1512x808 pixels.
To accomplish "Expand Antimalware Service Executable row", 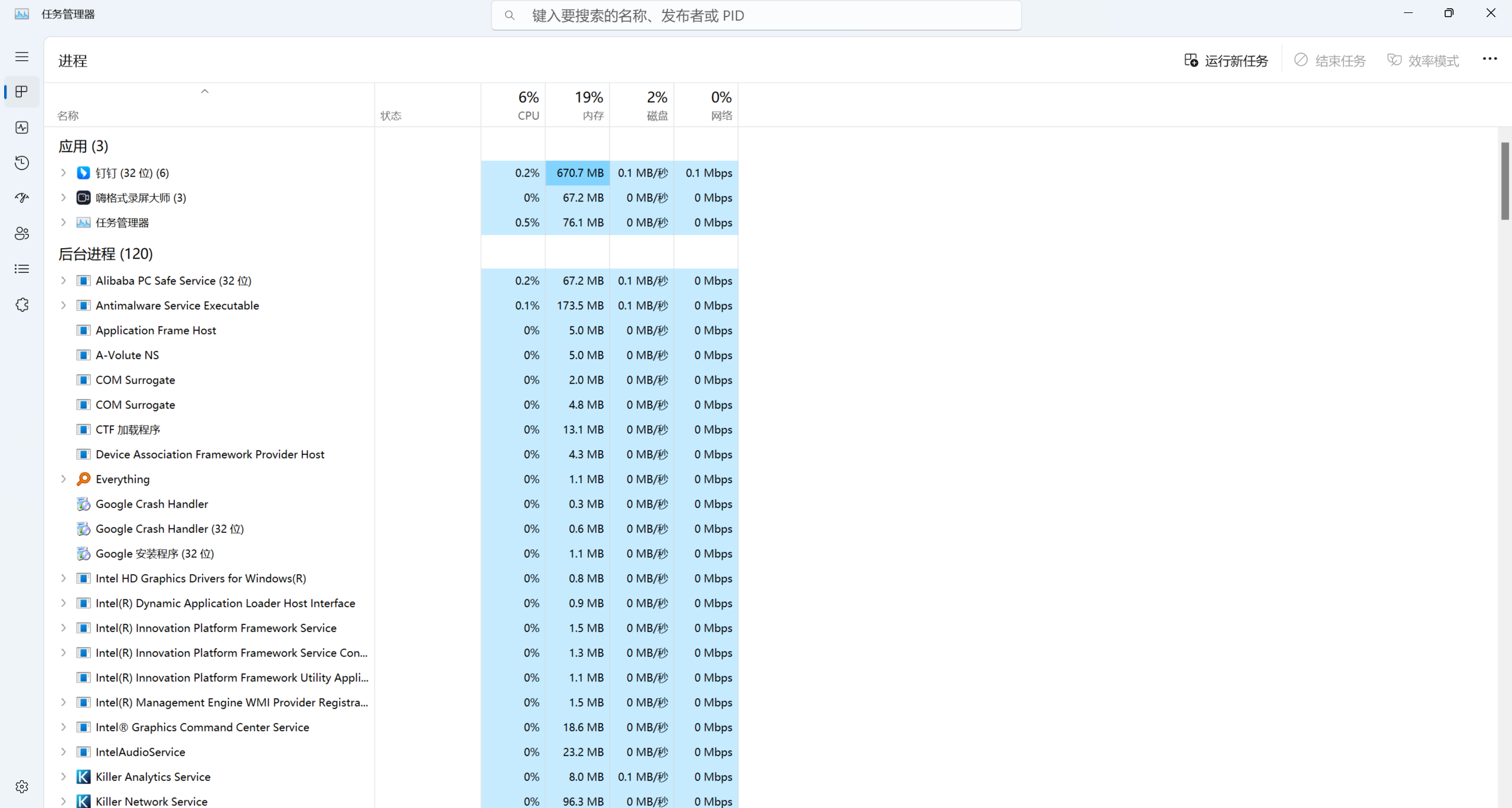I will pos(63,305).
